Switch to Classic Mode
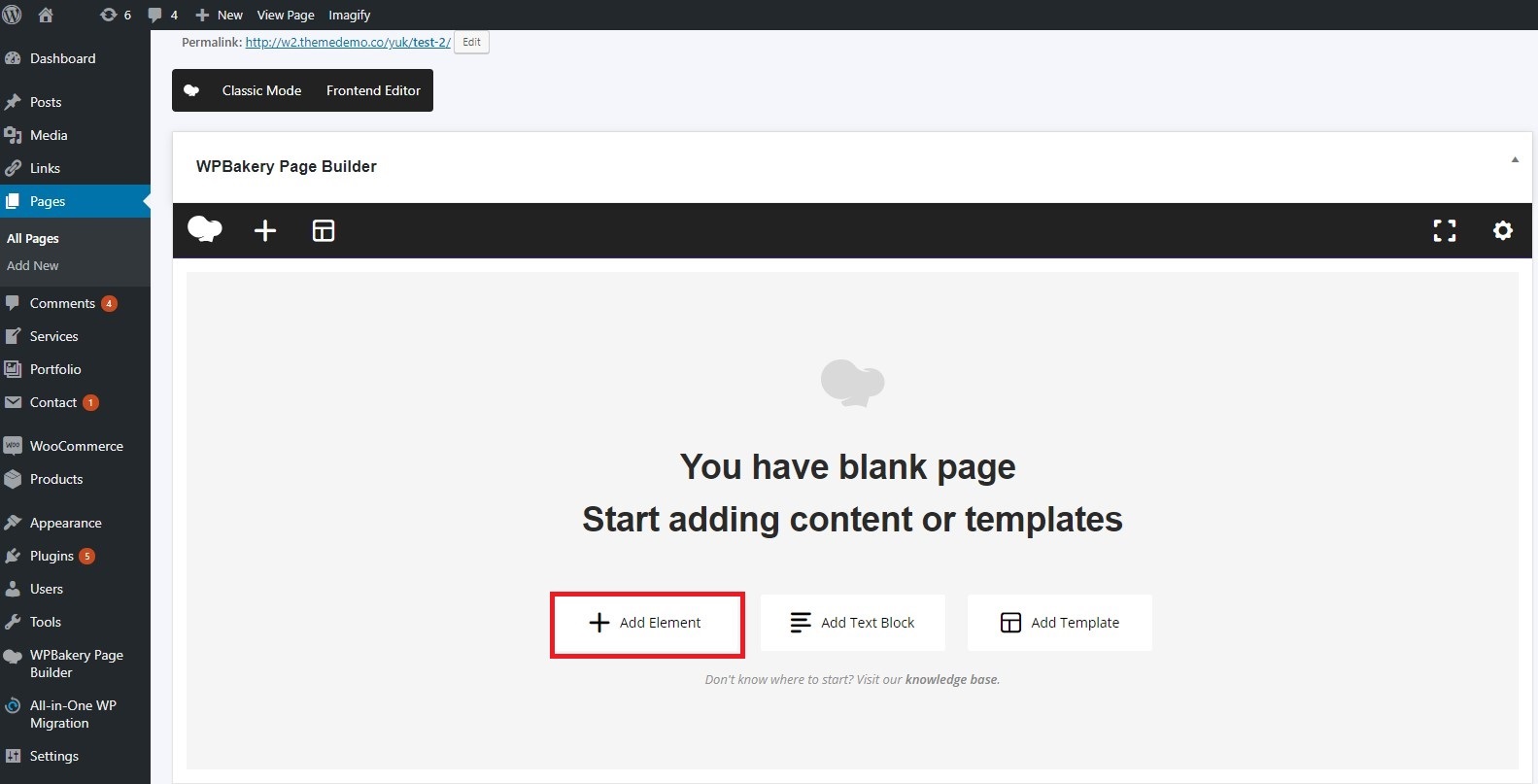The height and width of the screenshot is (784, 1538). point(261,90)
